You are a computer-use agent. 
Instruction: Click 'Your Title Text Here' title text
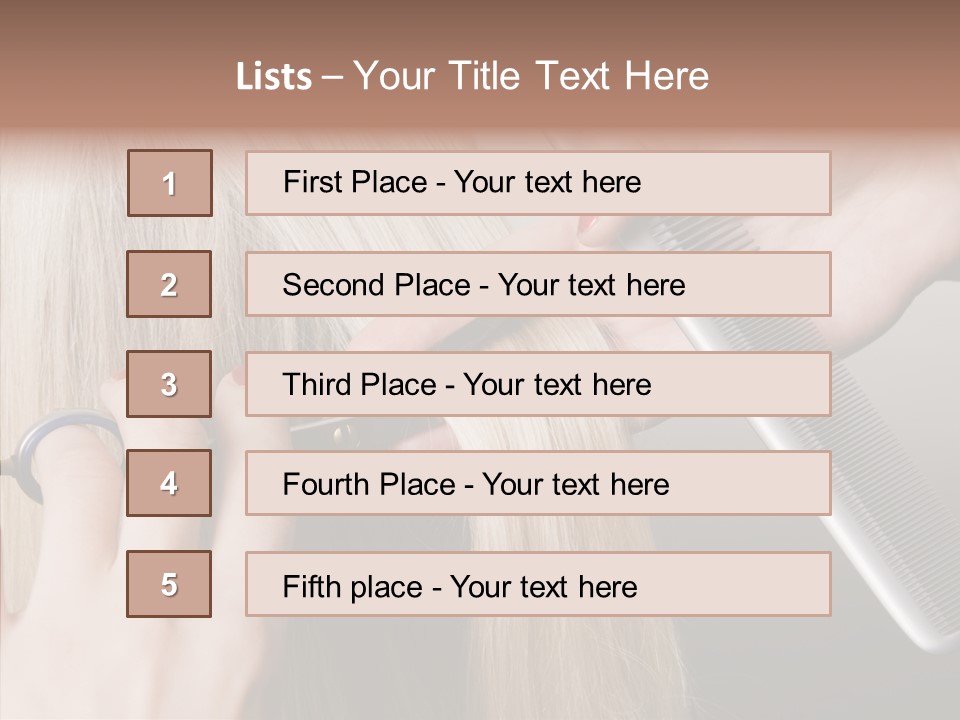pyautogui.click(x=531, y=76)
